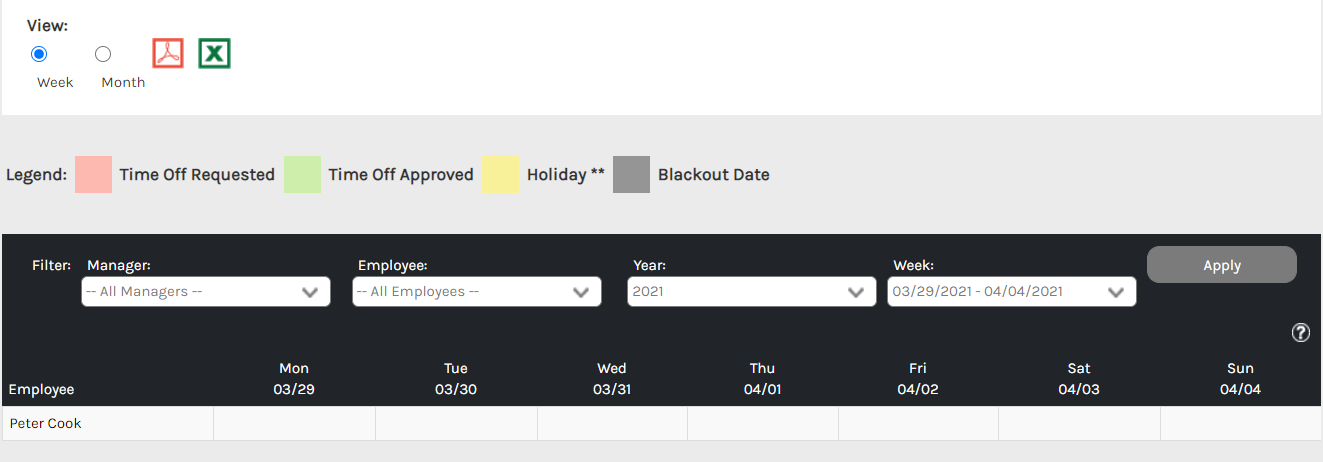
Task: Click the Holiday yellow legend swatch
Action: (500, 174)
